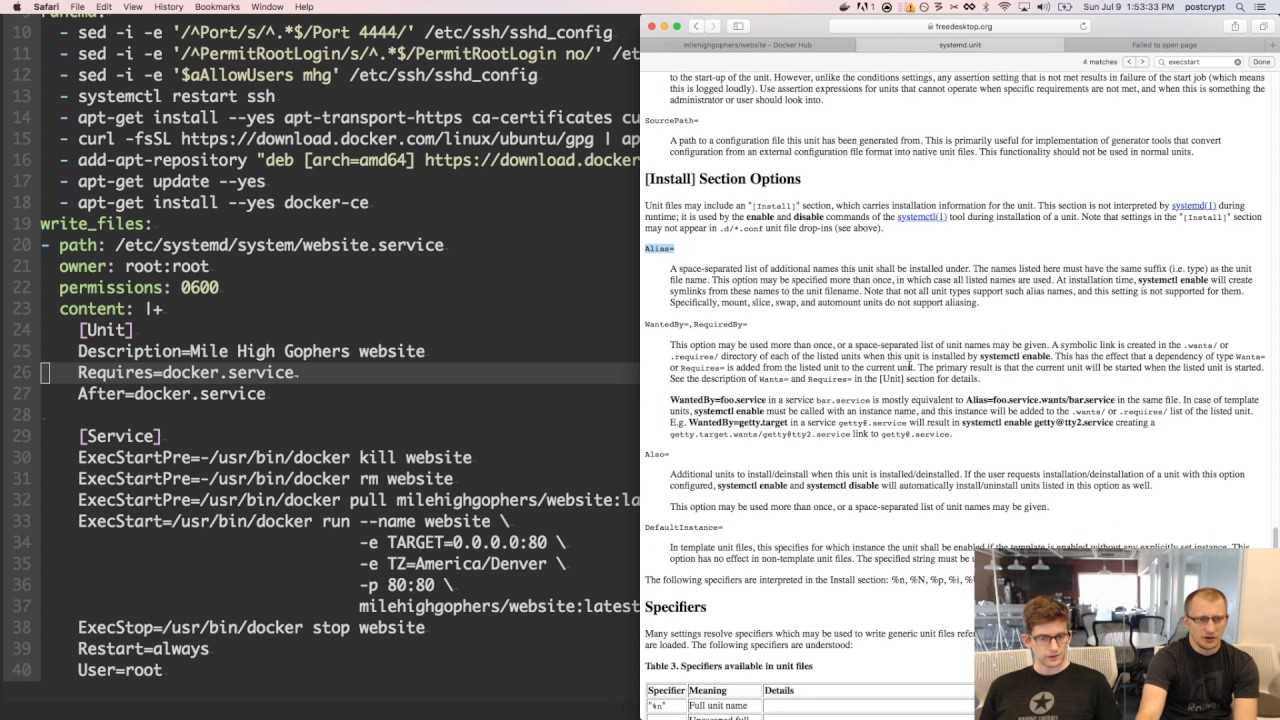The image size is (1280, 720).
Task: Open the History menu
Action: (x=169, y=7)
